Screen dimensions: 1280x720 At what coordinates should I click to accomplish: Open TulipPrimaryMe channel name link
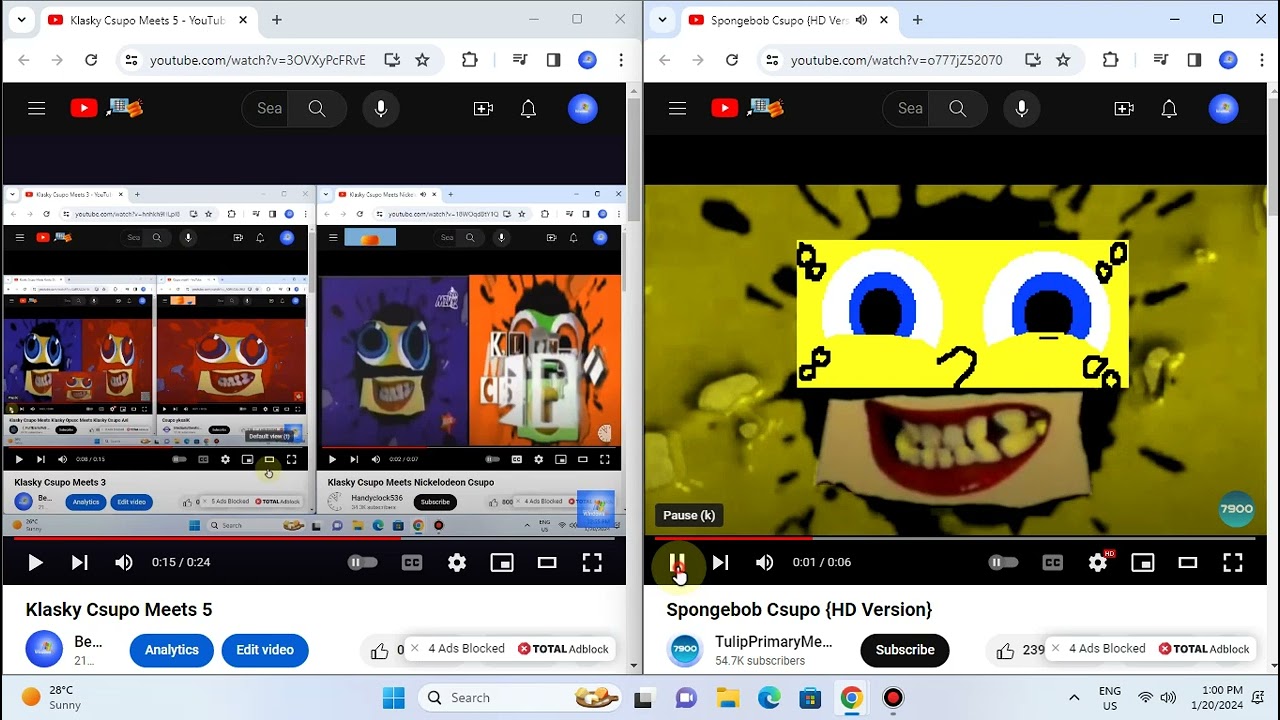[x=773, y=641]
